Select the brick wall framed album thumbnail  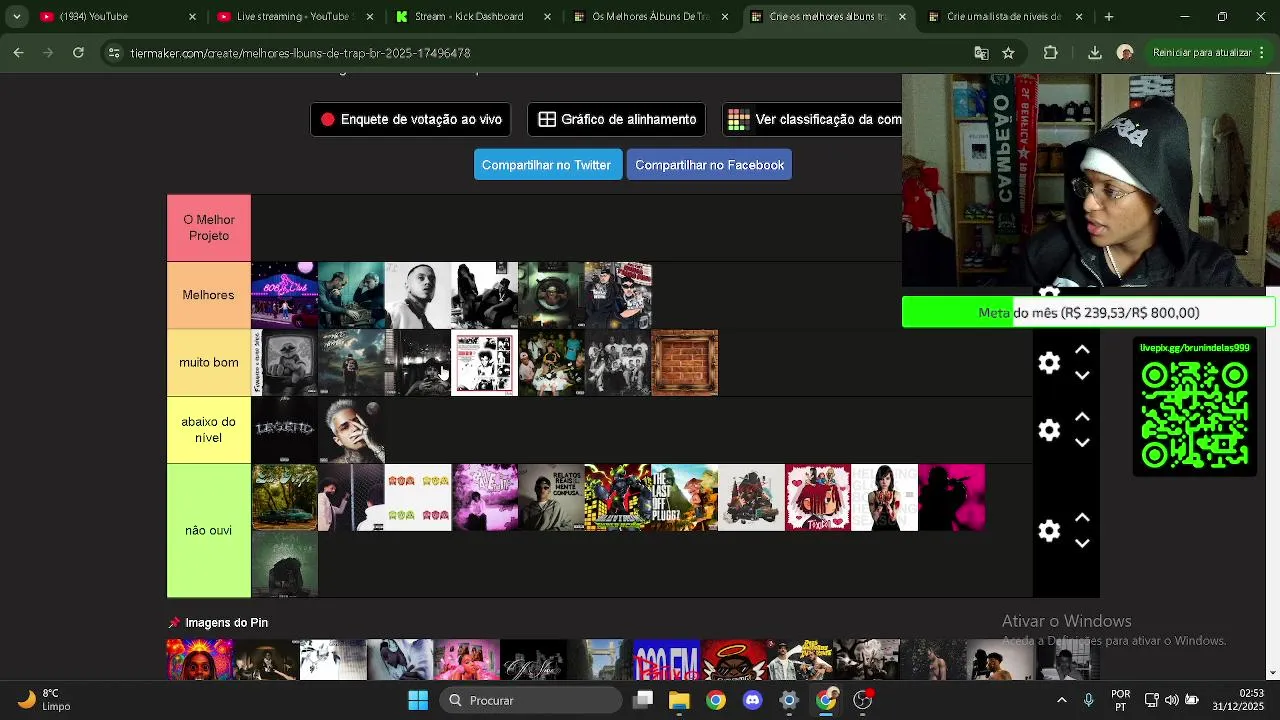pyautogui.click(x=685, y=363)
